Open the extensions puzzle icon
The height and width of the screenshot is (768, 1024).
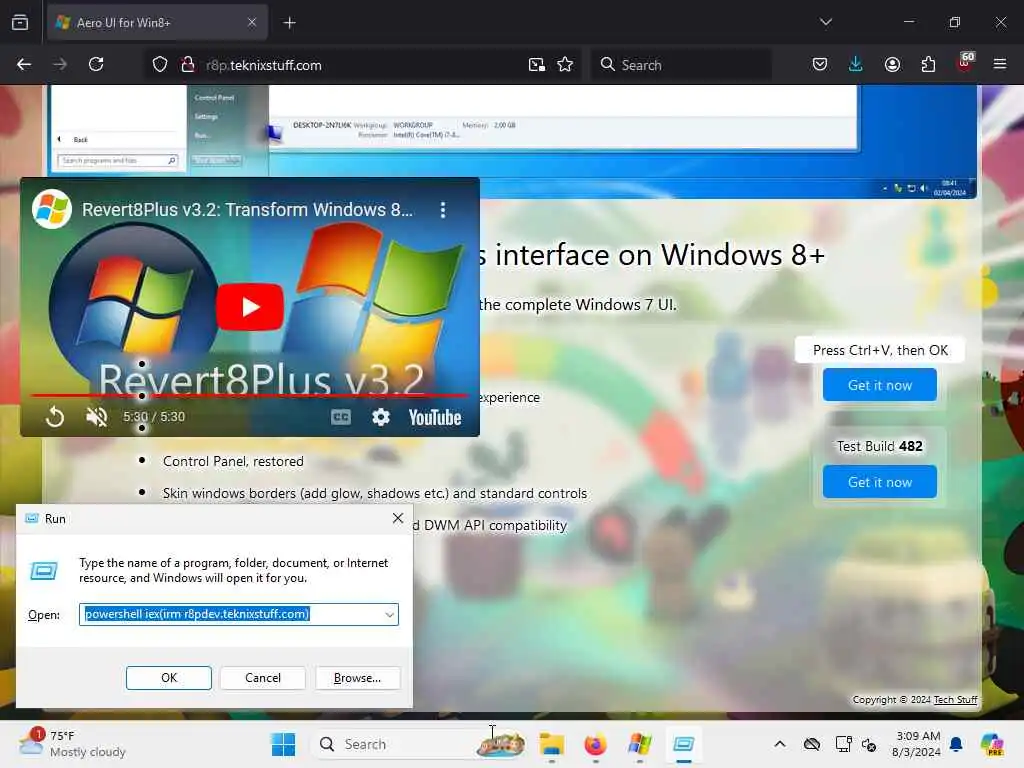point(928,64)
